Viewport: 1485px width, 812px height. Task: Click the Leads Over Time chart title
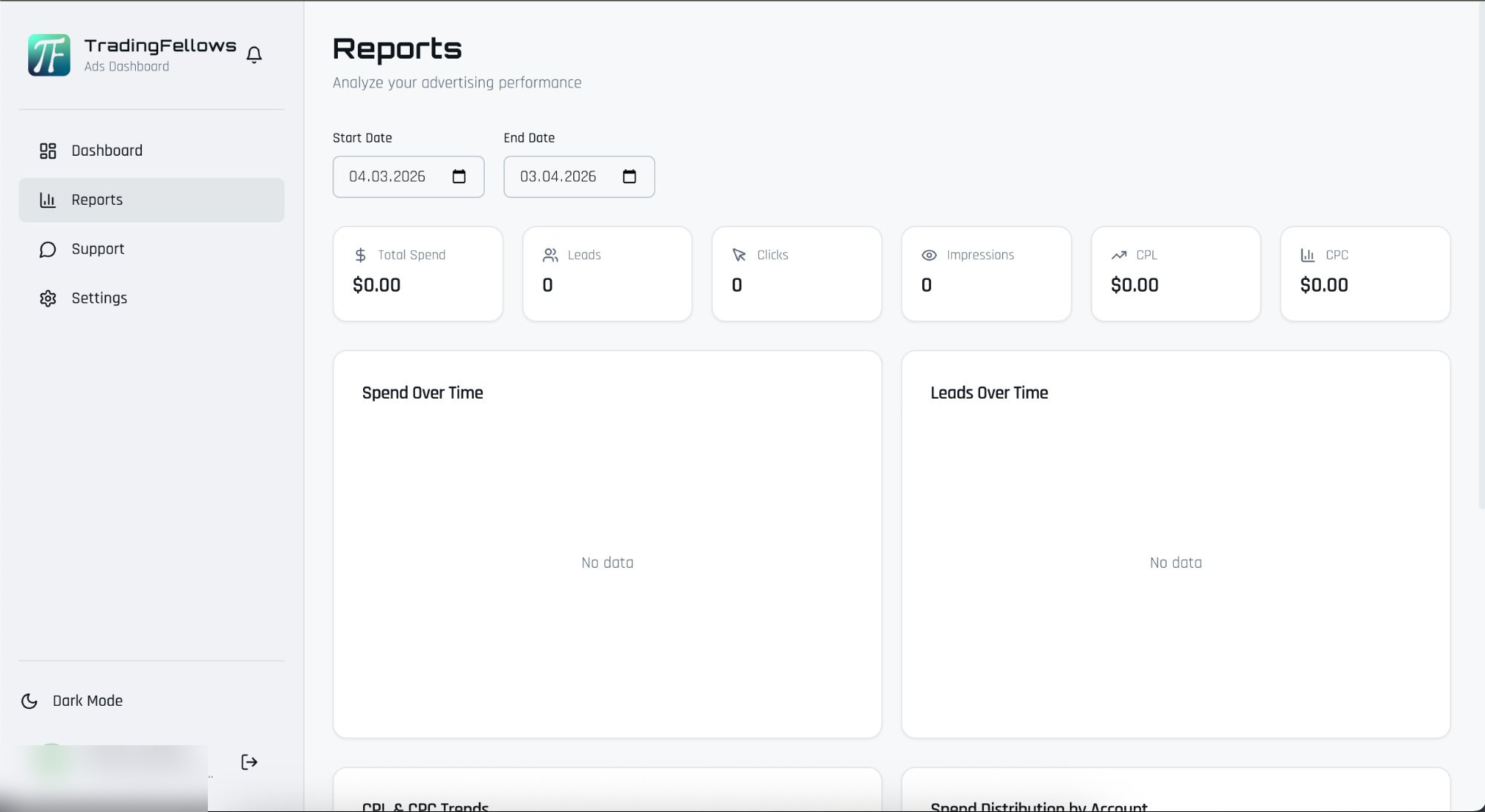tap(989, 393)
